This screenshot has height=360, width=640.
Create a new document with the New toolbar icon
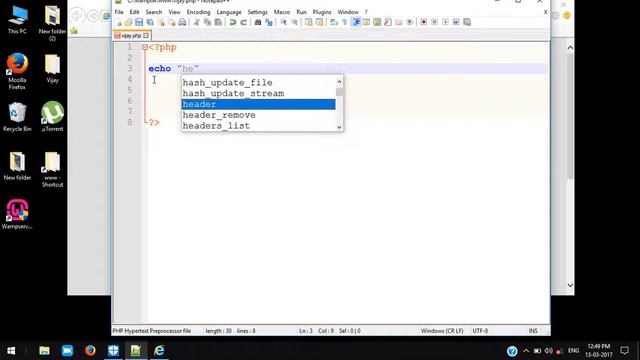[118, 22]
